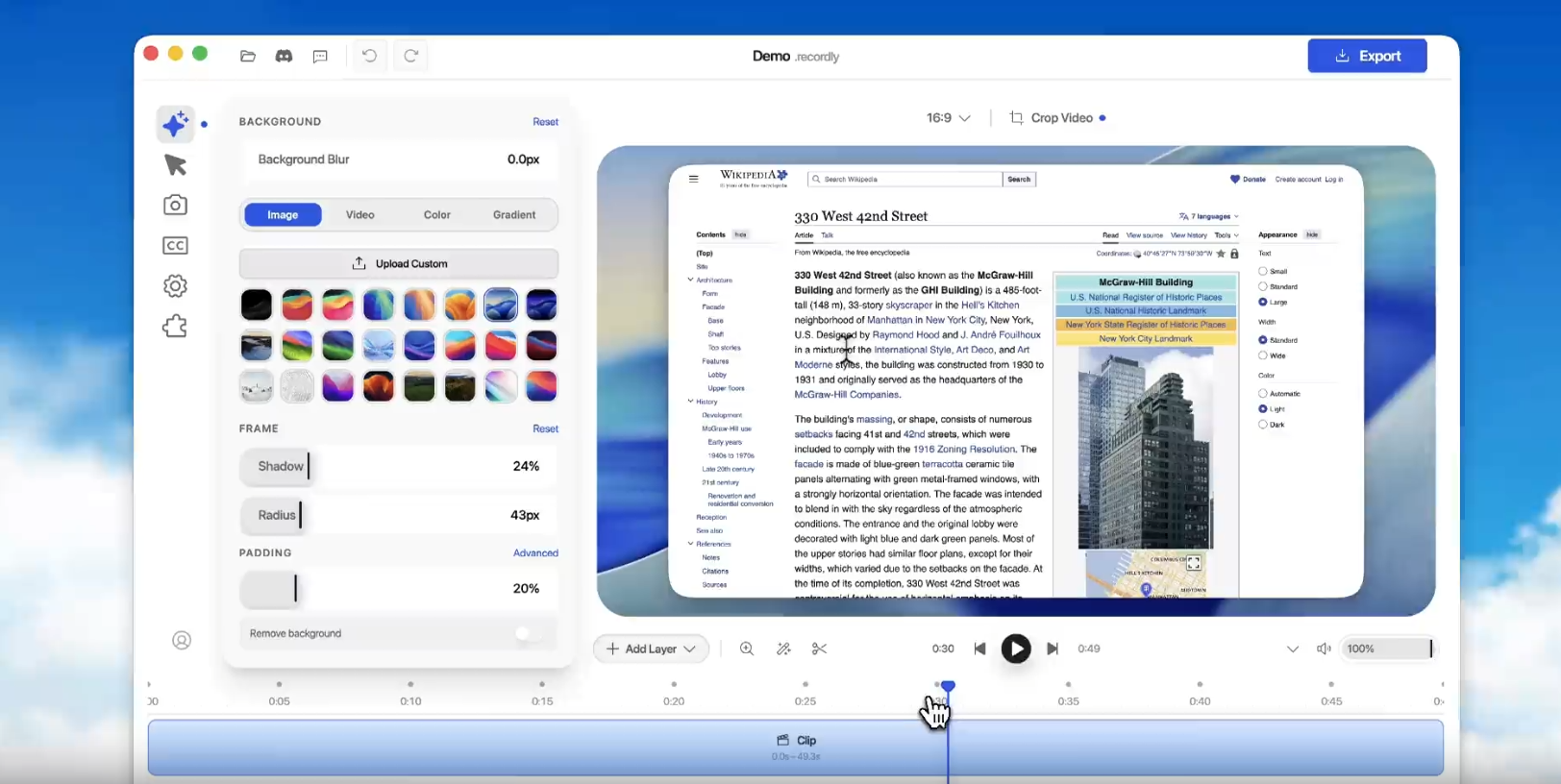
Task: Skip forward to the next point
Action: click(1053, 649)
